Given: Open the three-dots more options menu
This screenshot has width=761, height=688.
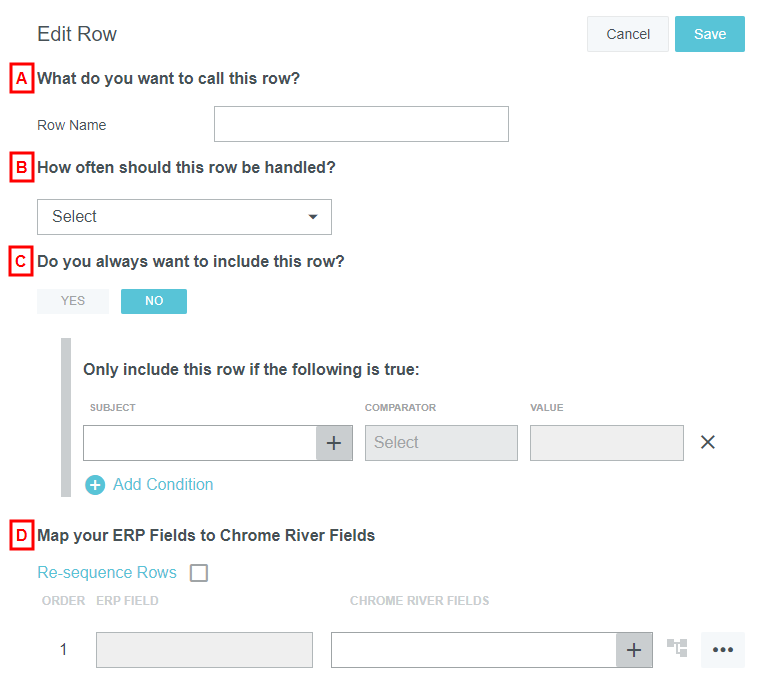Looking at the screenshot, I should click(723, 650).
